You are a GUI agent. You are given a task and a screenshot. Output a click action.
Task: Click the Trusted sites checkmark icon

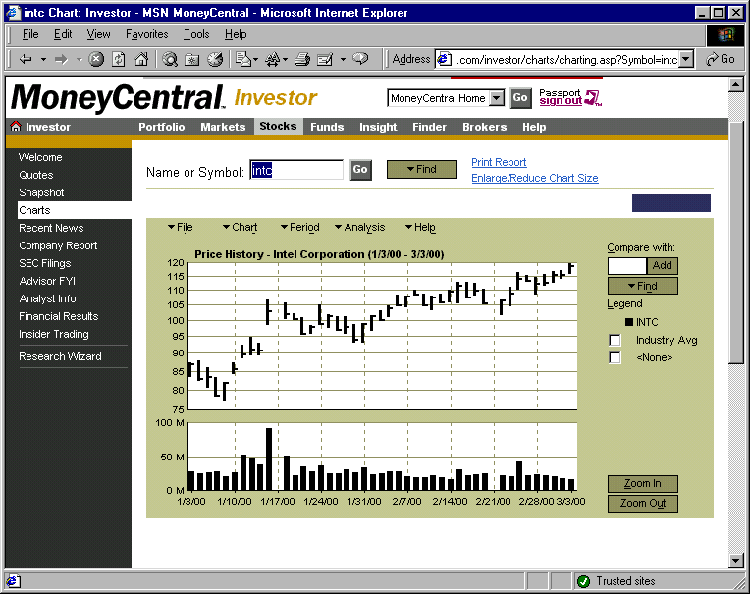(x=583, y=581)
